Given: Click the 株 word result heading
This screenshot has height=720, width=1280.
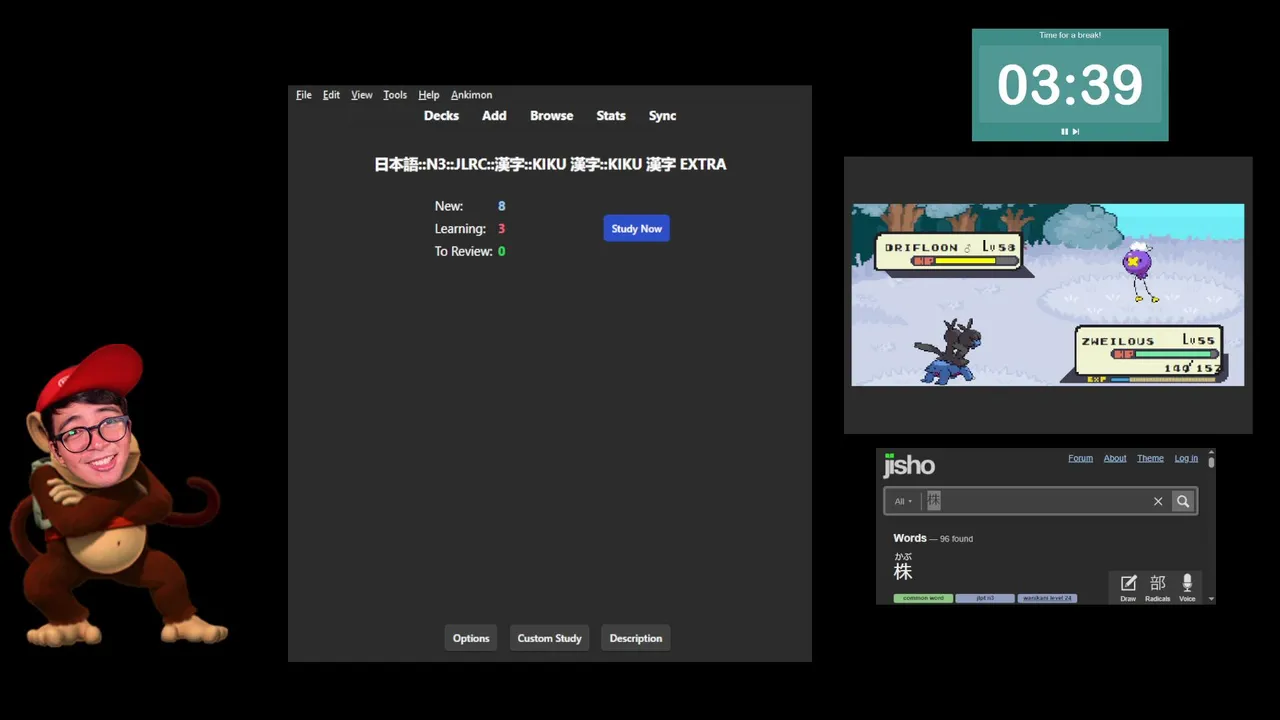Looking at the screenshot, I should coord(903,571).
